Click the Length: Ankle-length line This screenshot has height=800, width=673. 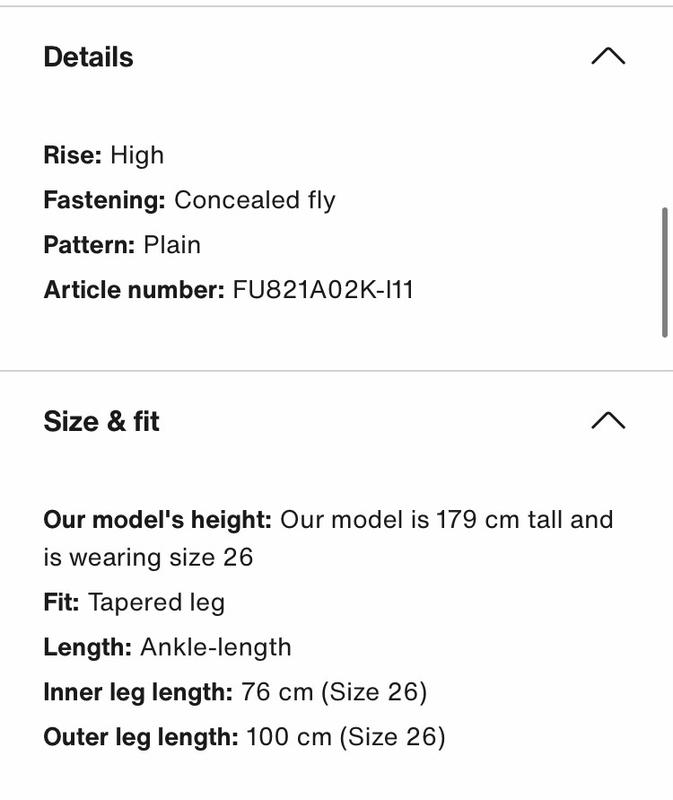[167, 647]
